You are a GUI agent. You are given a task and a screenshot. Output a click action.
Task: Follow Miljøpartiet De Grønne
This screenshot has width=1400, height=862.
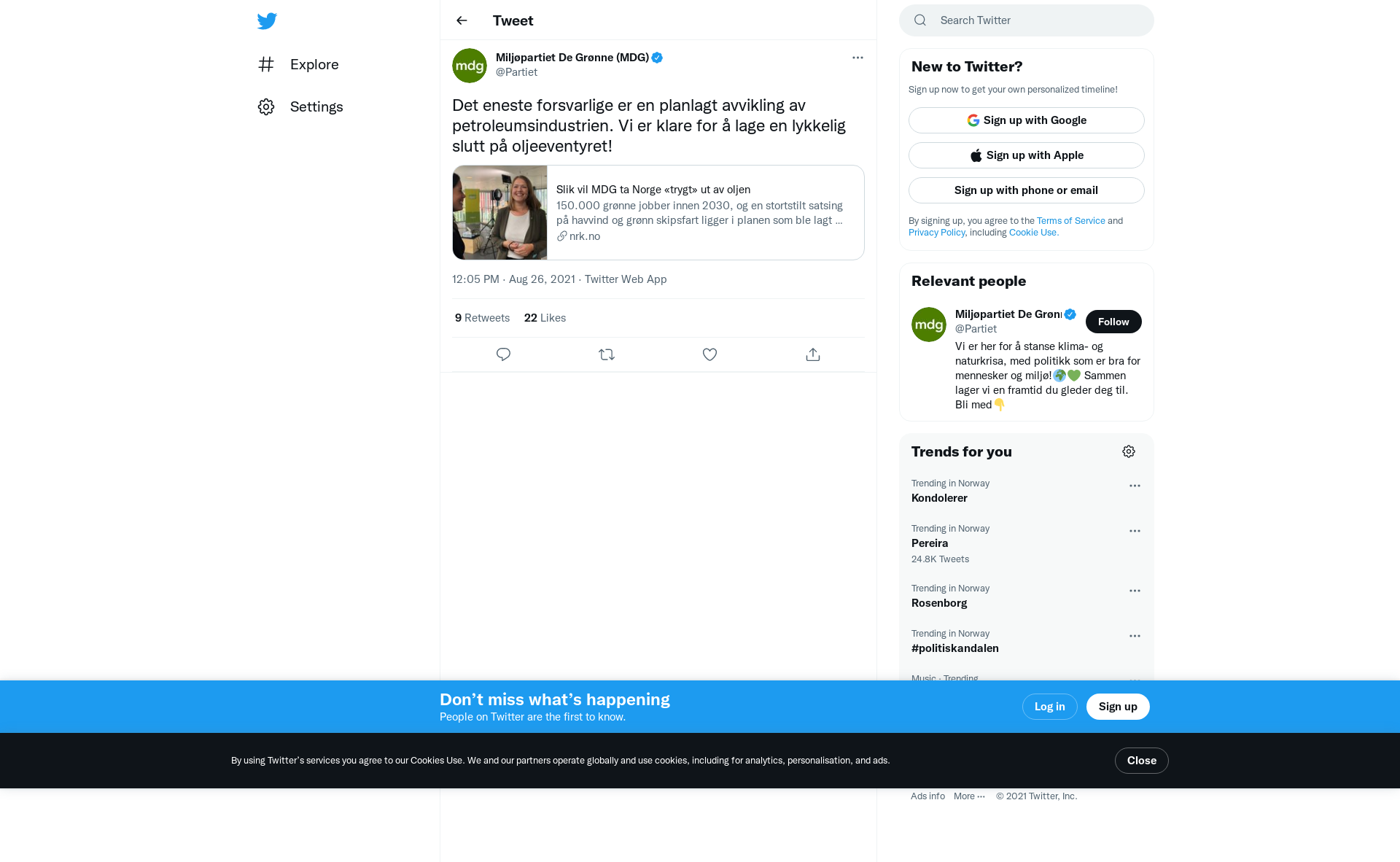(x=1113, y=322)
